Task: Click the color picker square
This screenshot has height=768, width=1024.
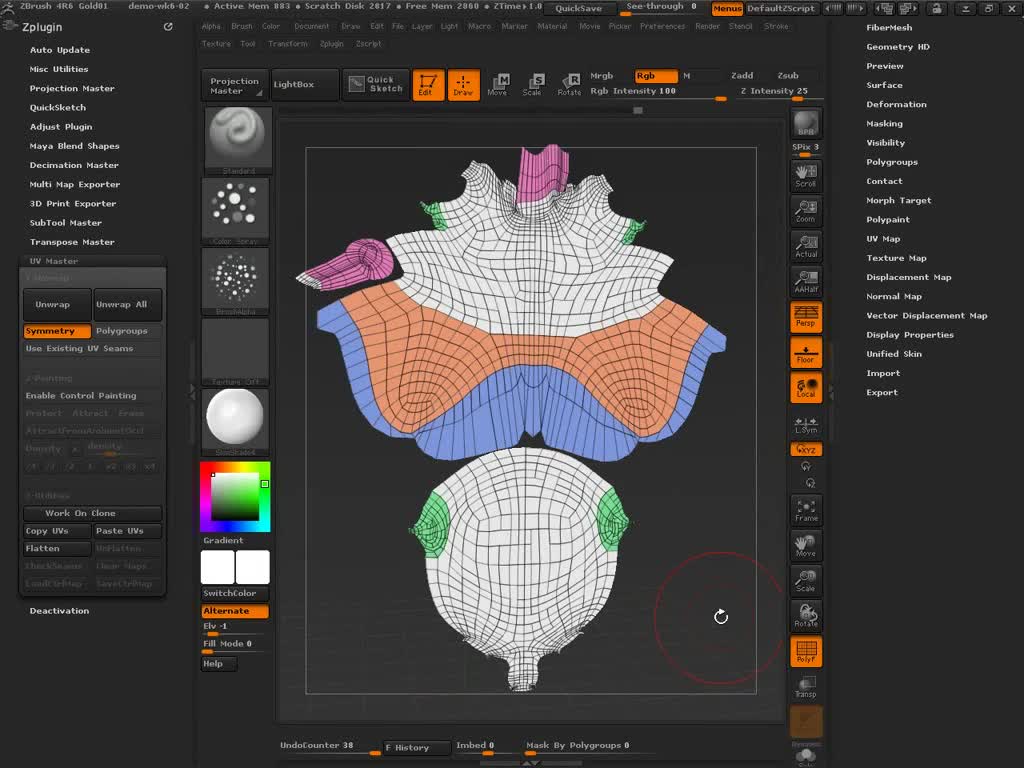Action: (235, 496)
